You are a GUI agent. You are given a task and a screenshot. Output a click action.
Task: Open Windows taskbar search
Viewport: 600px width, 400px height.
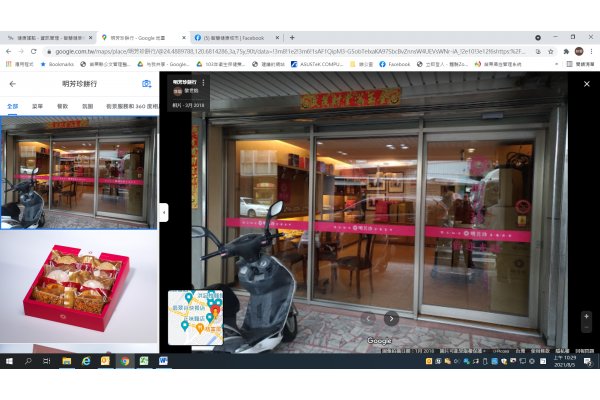point(28,361)
